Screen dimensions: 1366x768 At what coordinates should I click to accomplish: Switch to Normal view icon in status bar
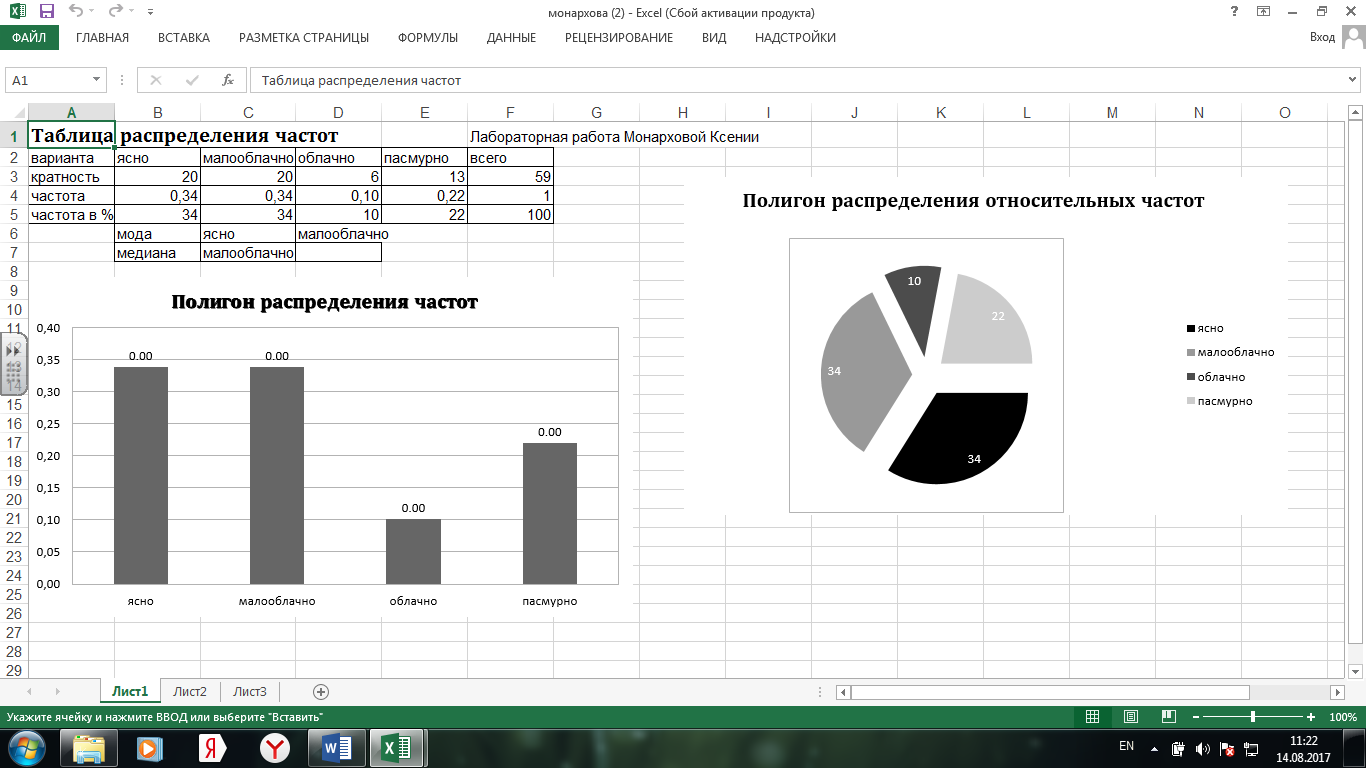[1093, 717]
